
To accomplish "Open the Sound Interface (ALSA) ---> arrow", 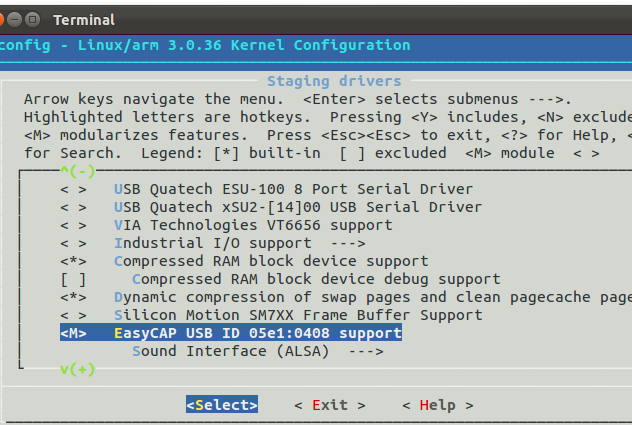I will click(x=366, y=351).
